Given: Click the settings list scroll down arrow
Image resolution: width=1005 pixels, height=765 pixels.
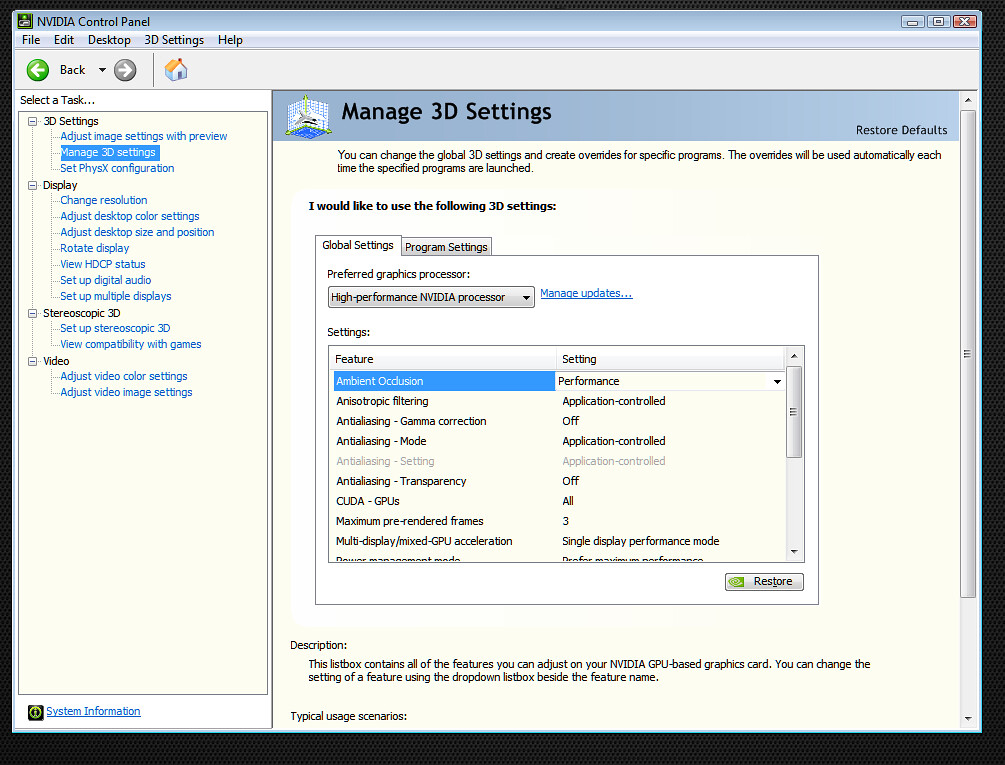Looking at the screenshot, I should [794, 551].
